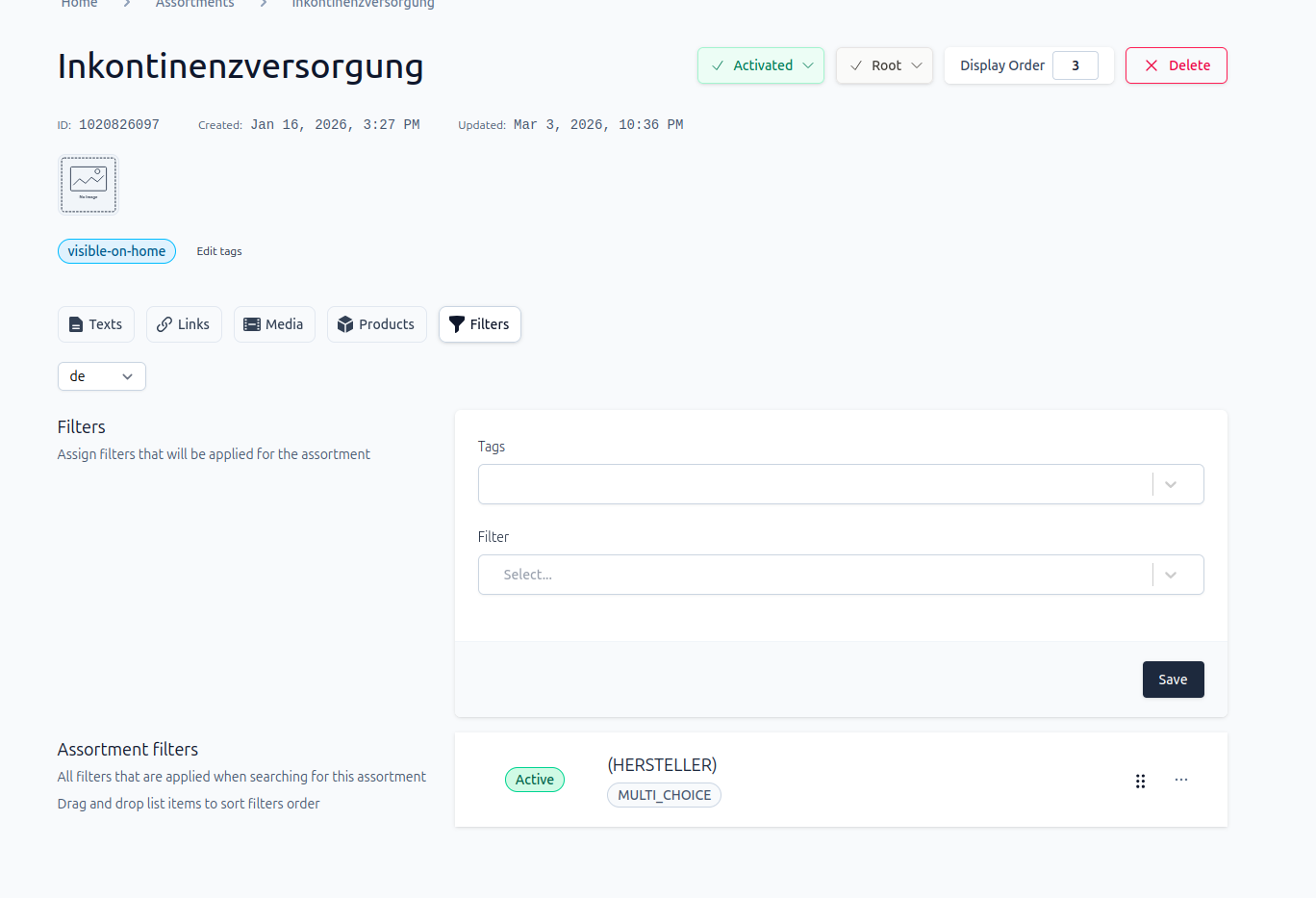Click the visible-on-home tag

pos(116,251)
